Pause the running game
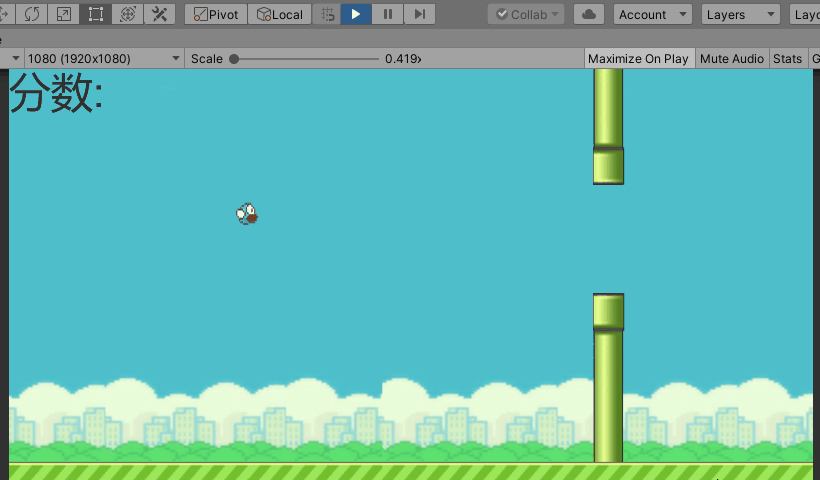The image size is (820, 480). pyautogui.click(x=388, y=14)
